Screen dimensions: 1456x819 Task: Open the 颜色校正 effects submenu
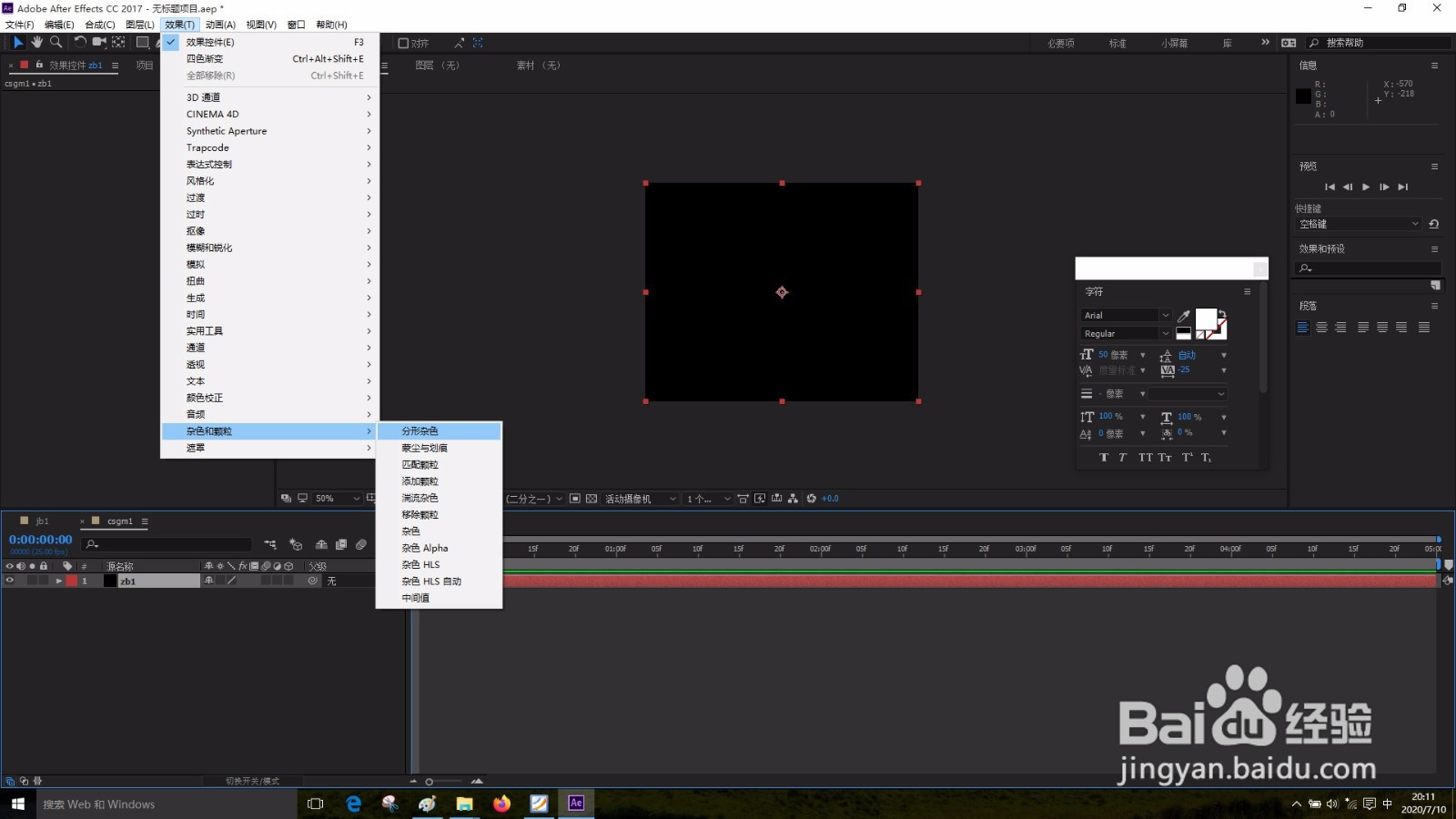click(x=270, y=398)
